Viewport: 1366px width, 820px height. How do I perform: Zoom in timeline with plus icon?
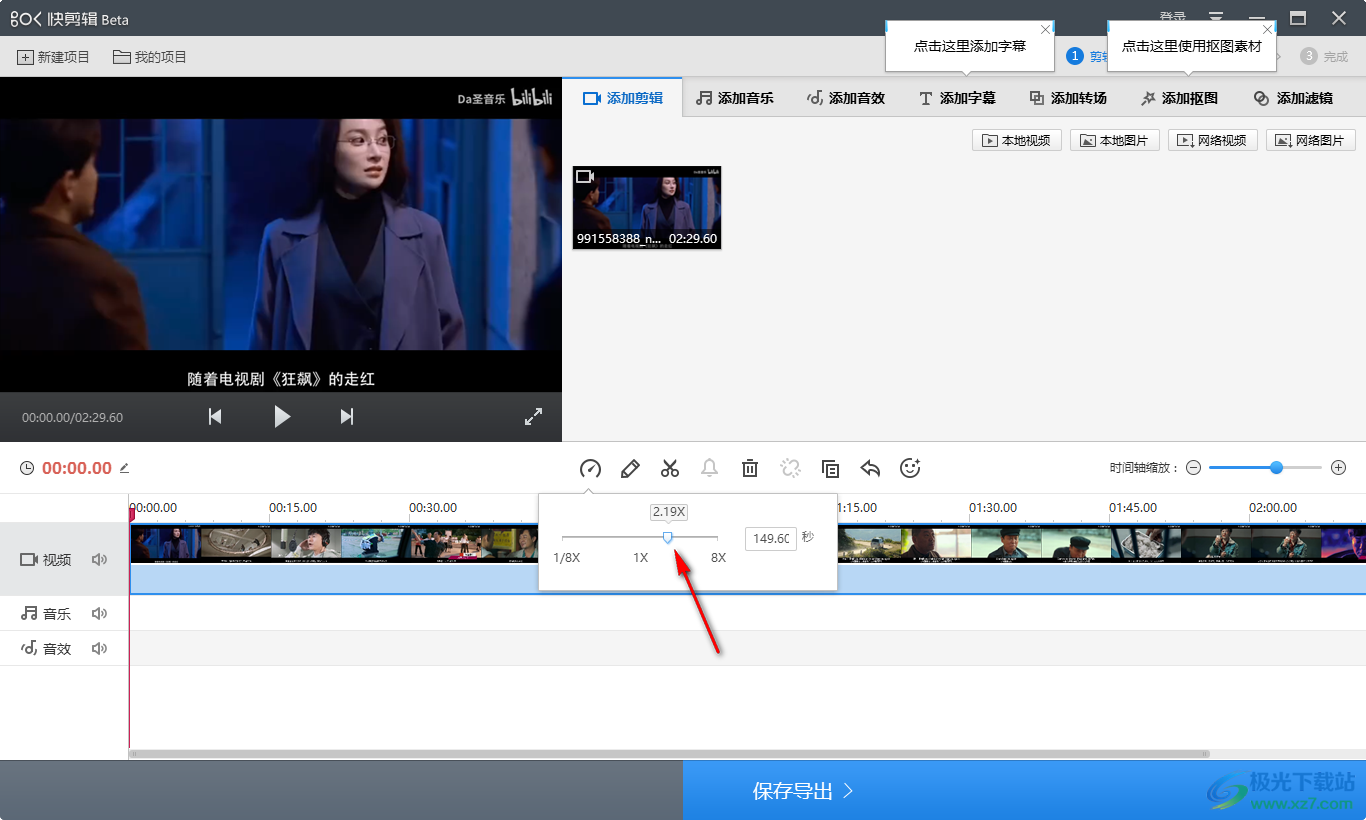tap(1339, 468)
